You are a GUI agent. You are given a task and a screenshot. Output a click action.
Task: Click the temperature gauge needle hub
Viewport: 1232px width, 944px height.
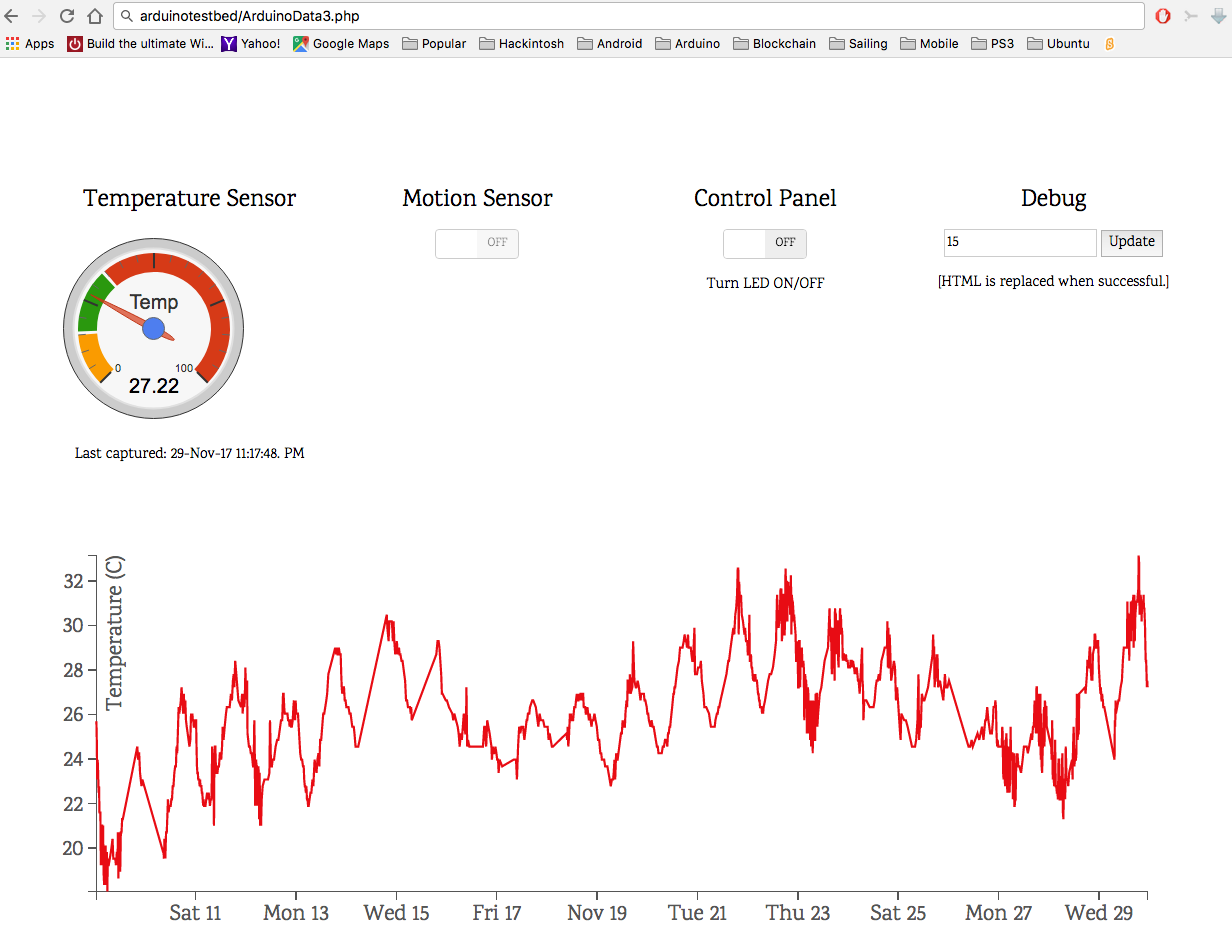tap(153, 328)
